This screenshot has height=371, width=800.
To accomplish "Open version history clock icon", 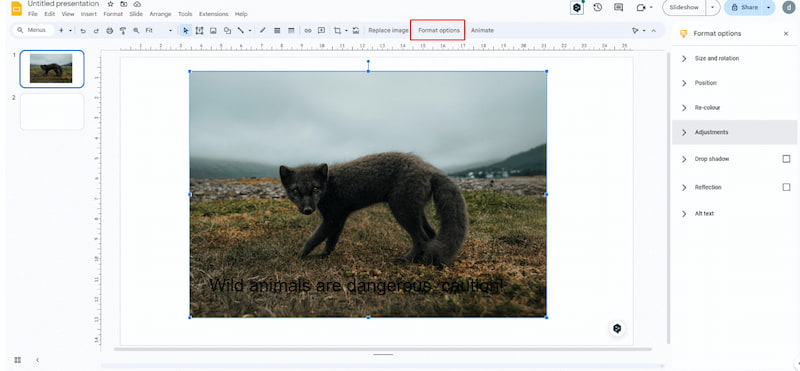I will (x=597, y=8).
